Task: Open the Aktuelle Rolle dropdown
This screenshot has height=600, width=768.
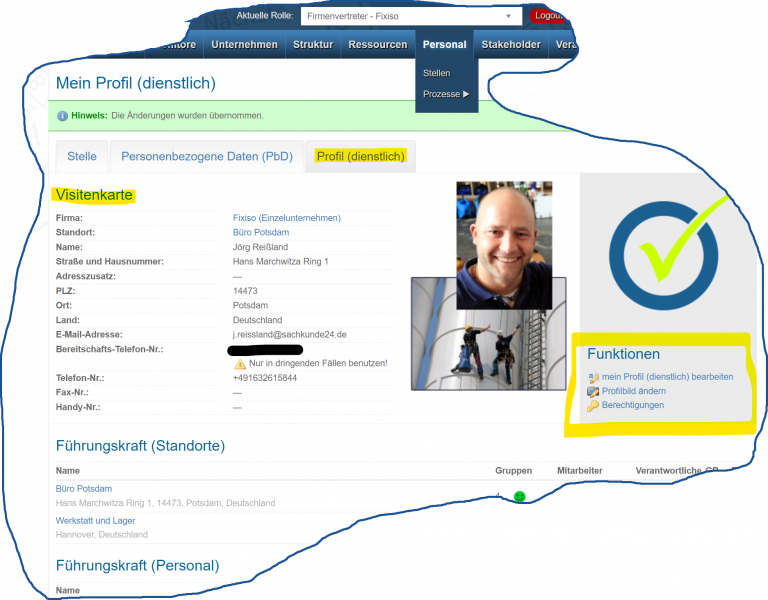Action: point(410,16)
